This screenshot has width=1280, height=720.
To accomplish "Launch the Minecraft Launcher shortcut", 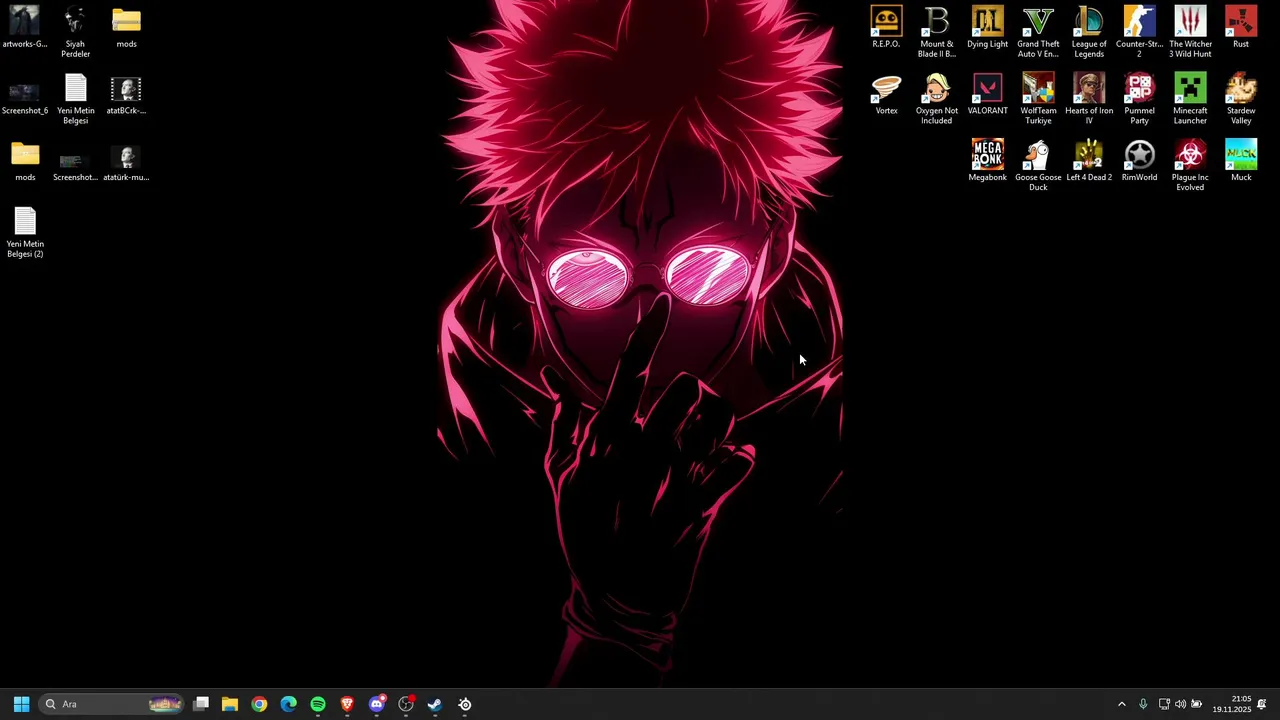I will [1190, 99].
